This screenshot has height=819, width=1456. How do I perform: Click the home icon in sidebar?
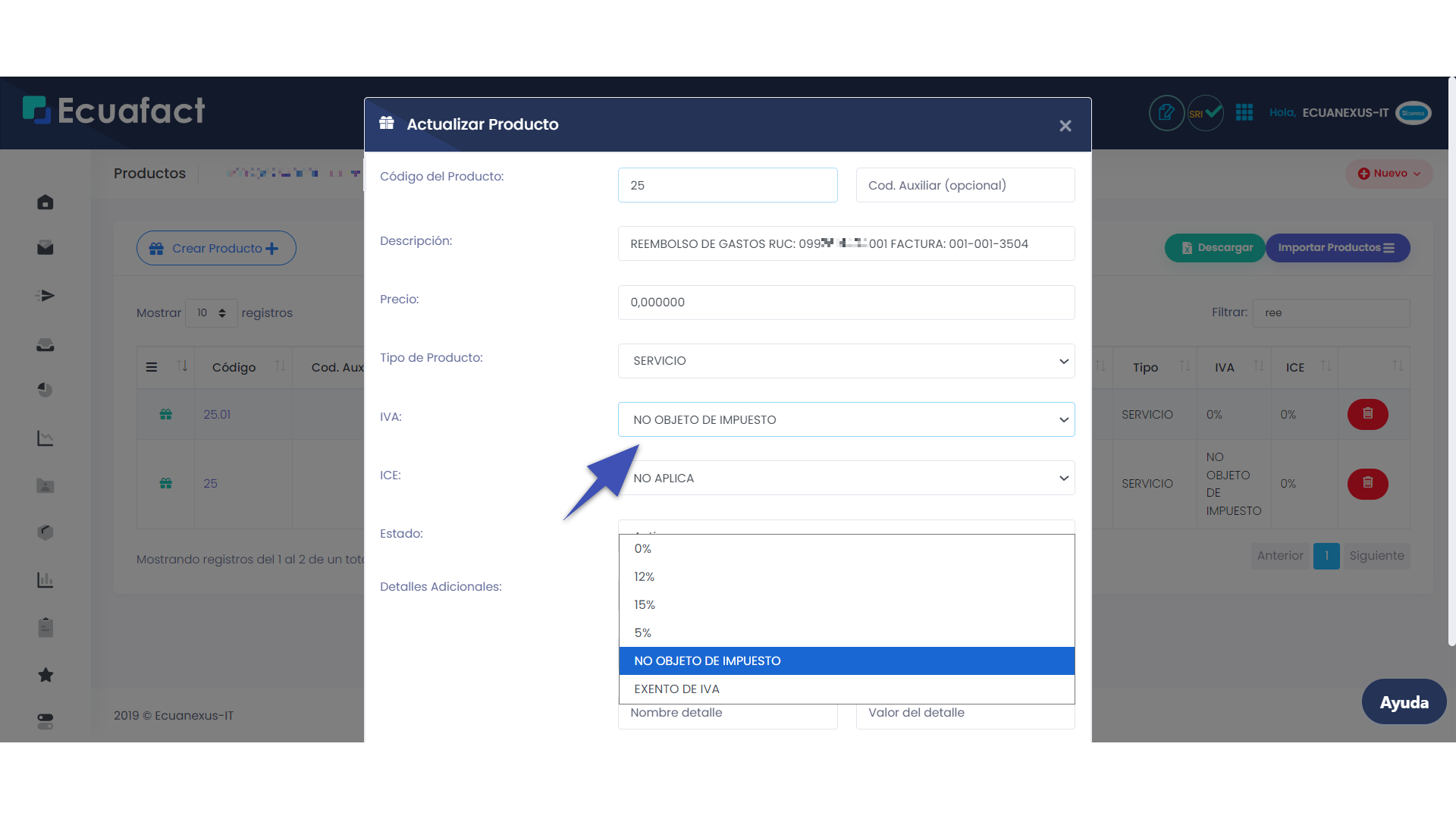[x=45, y=202]
